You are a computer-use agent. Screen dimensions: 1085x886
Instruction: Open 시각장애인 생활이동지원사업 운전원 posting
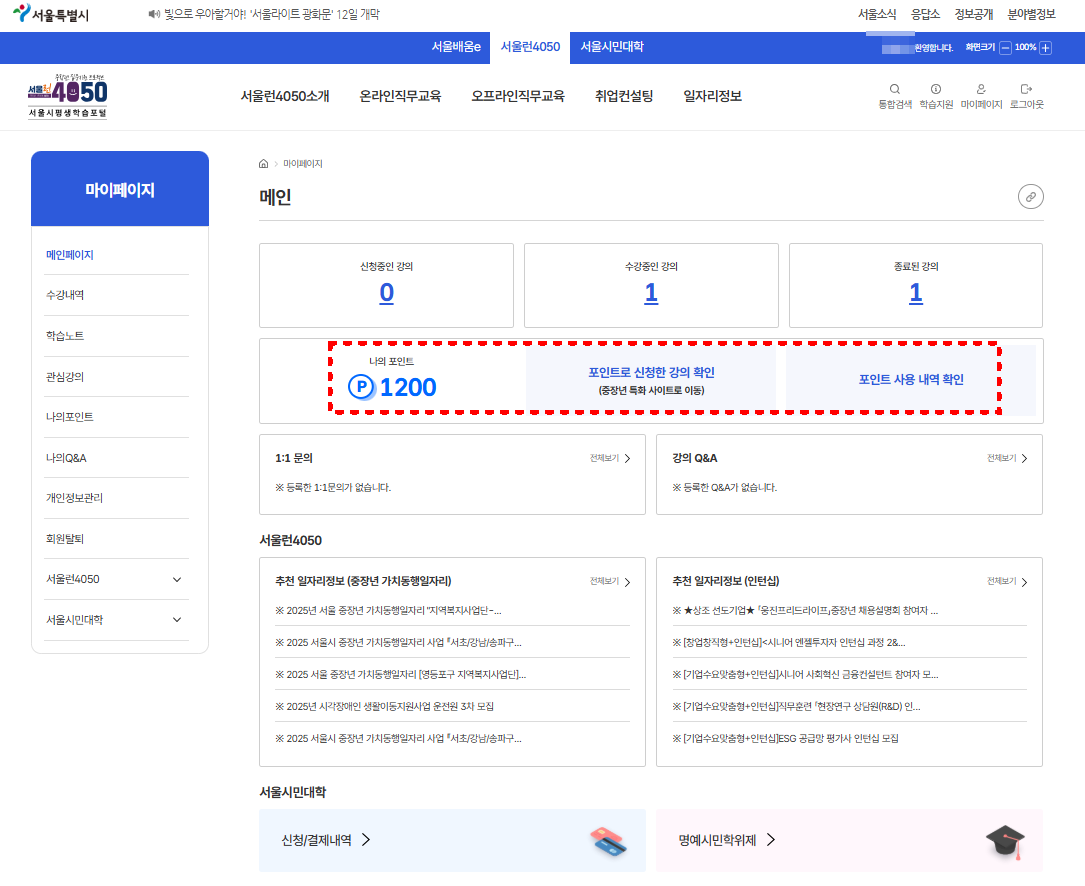click(x=385, y=706)
